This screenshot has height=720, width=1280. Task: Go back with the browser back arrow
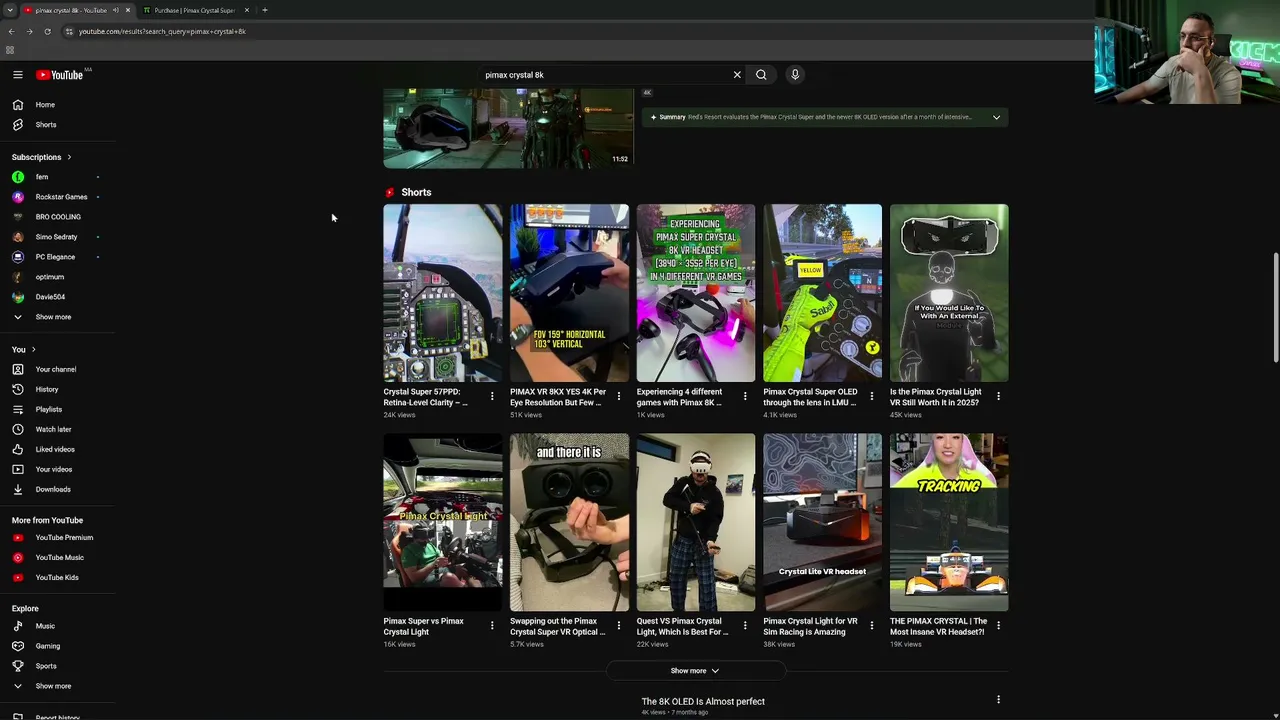[x=11, y=31]
